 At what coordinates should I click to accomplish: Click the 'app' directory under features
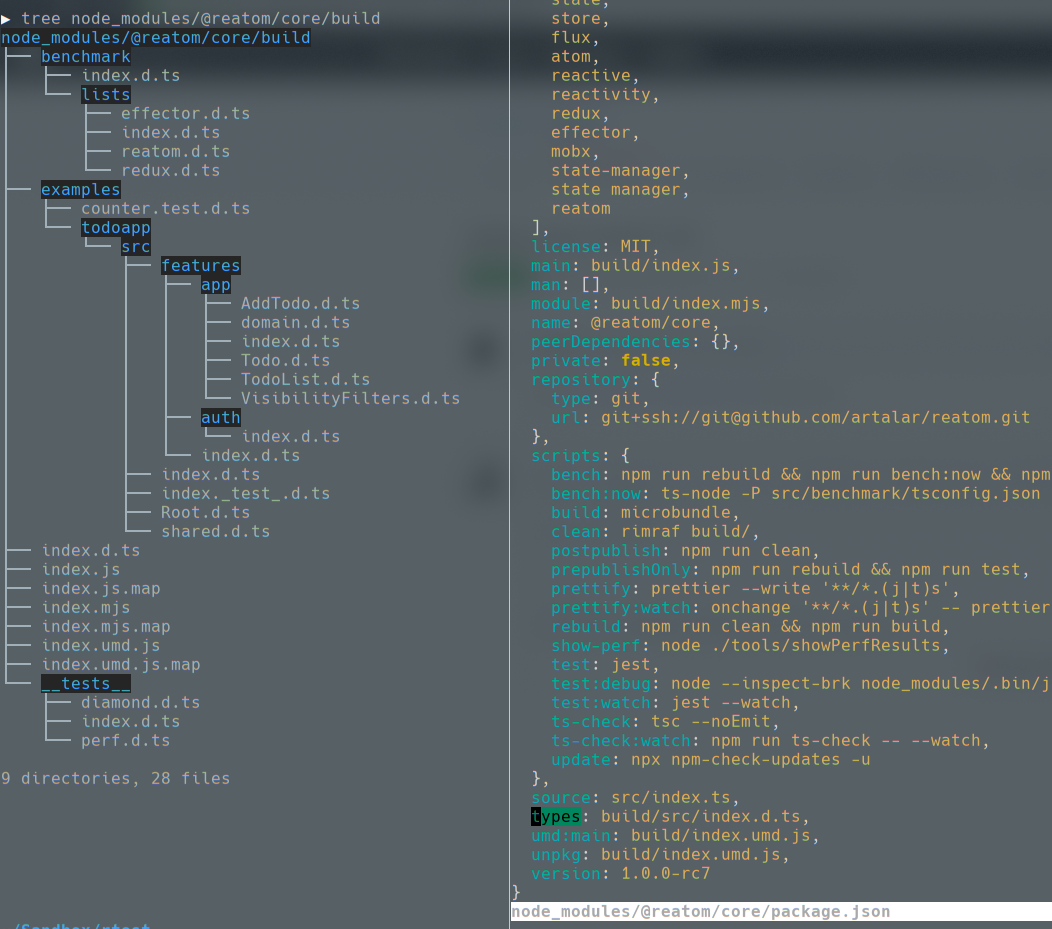click(215, 284)
